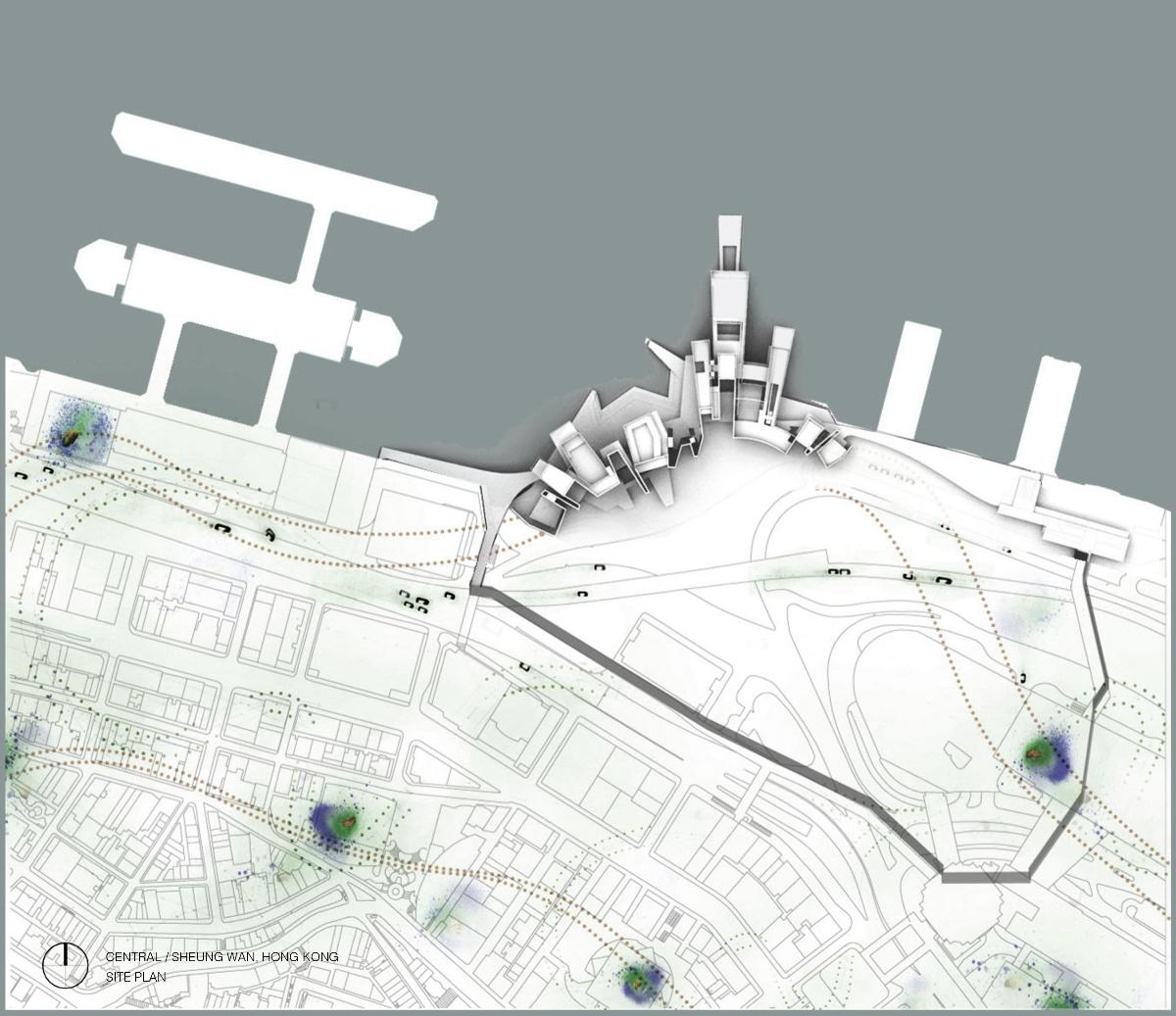Click the "CENTRAL / SHEUNG WAN, HONG KONG" title text
This screenshot has width=1176, height=1016.
tap(222, 956)
